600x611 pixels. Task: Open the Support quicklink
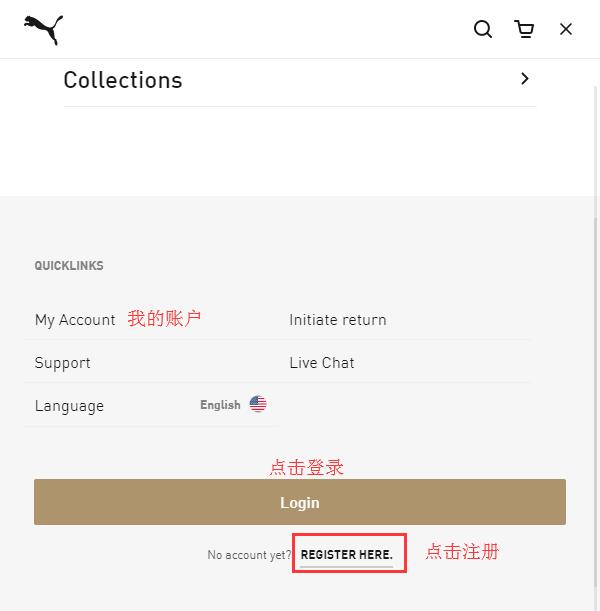[62, 363]
